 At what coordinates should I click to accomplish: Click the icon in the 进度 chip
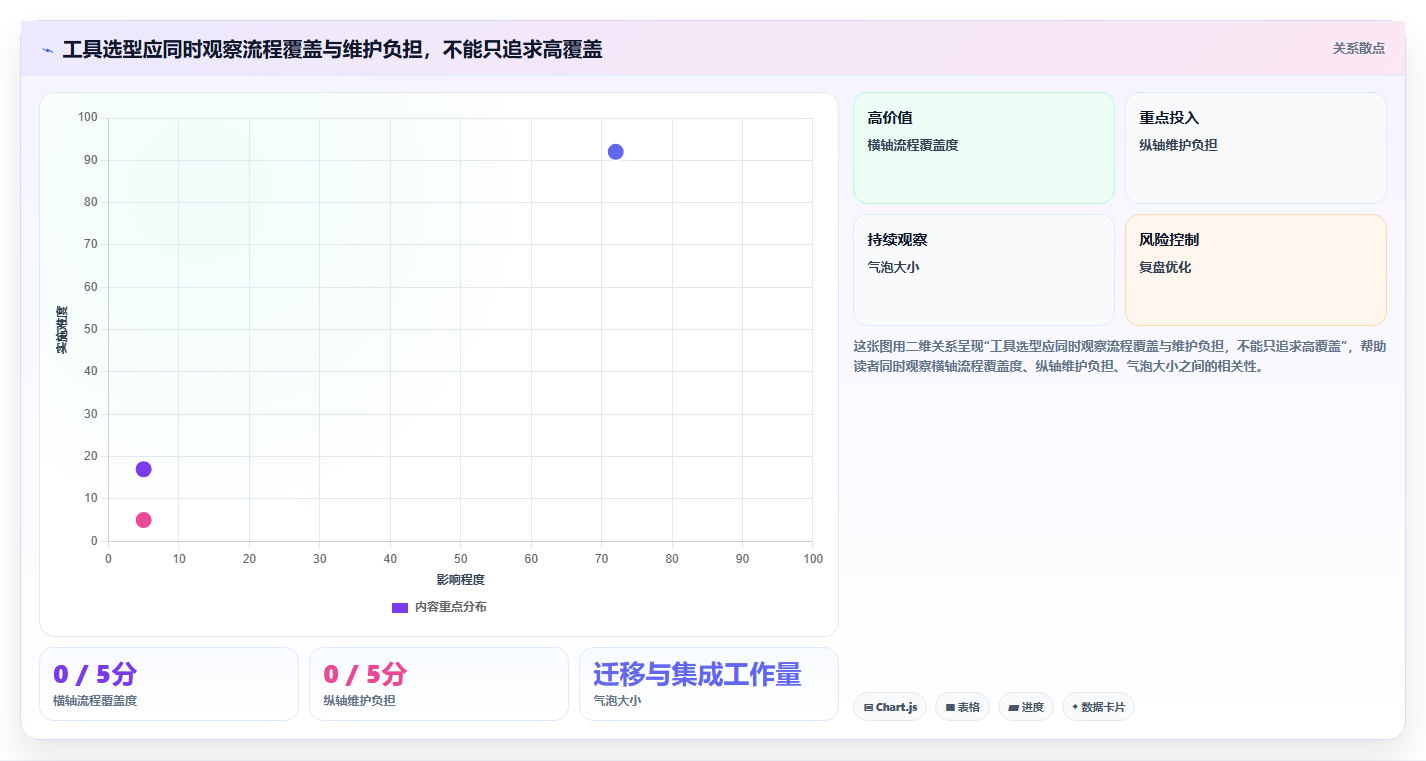1013,707
